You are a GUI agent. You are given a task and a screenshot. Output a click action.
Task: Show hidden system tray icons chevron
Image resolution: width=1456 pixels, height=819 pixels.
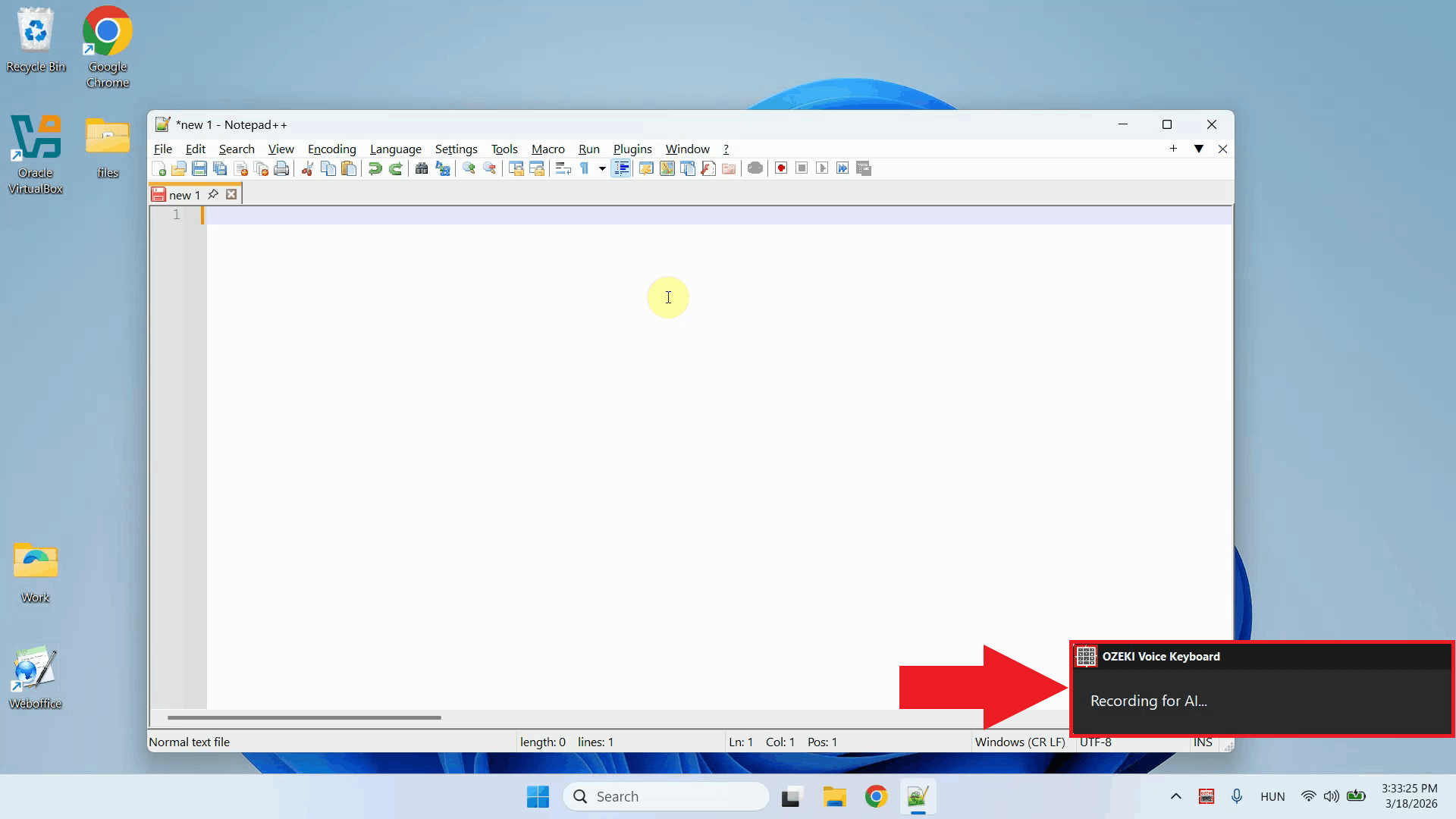point(1176,796)
